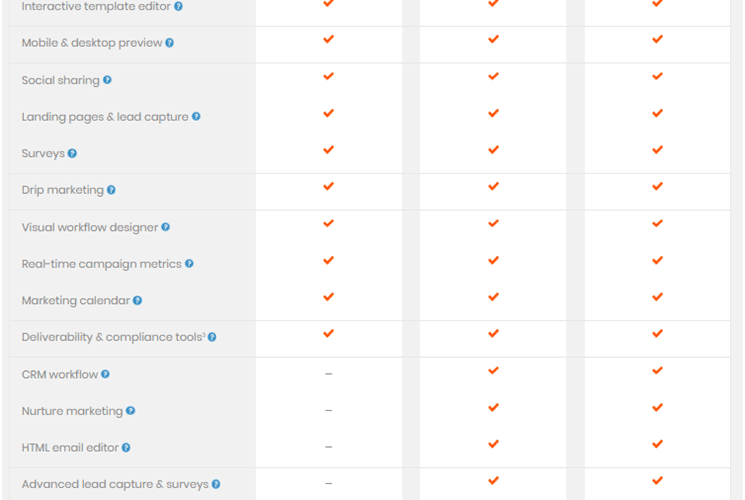Click help icon beside Interactive template editor
This screenshot has width=745, height=500.
click(x=178, y=6)
